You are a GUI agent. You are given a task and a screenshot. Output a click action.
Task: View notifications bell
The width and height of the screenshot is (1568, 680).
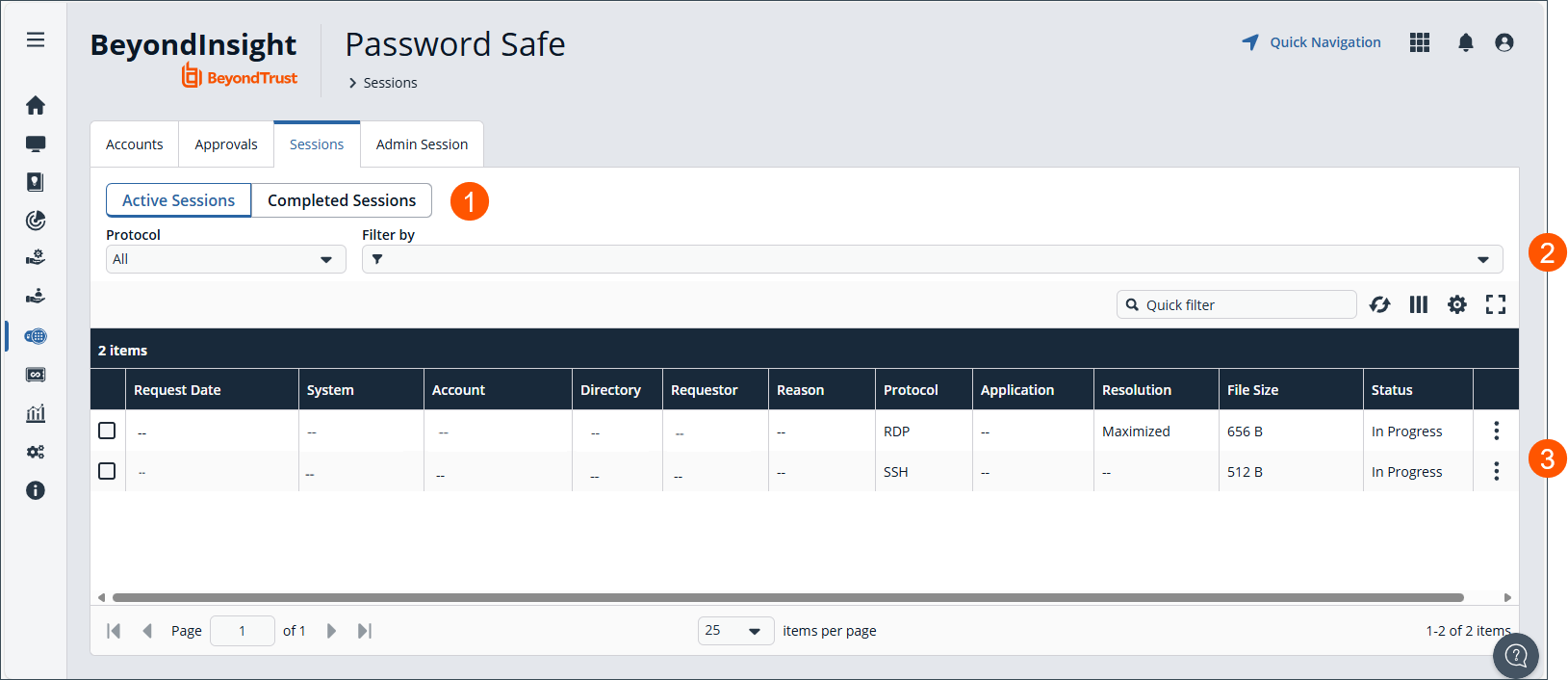[1465, 42]
